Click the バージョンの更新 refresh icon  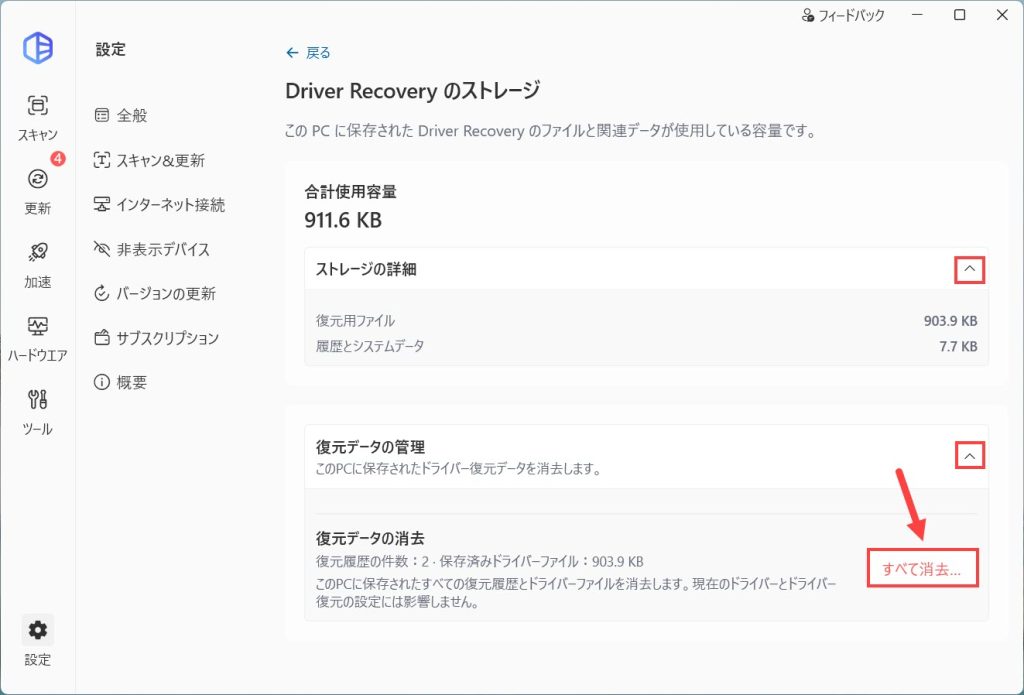[101, 293]
